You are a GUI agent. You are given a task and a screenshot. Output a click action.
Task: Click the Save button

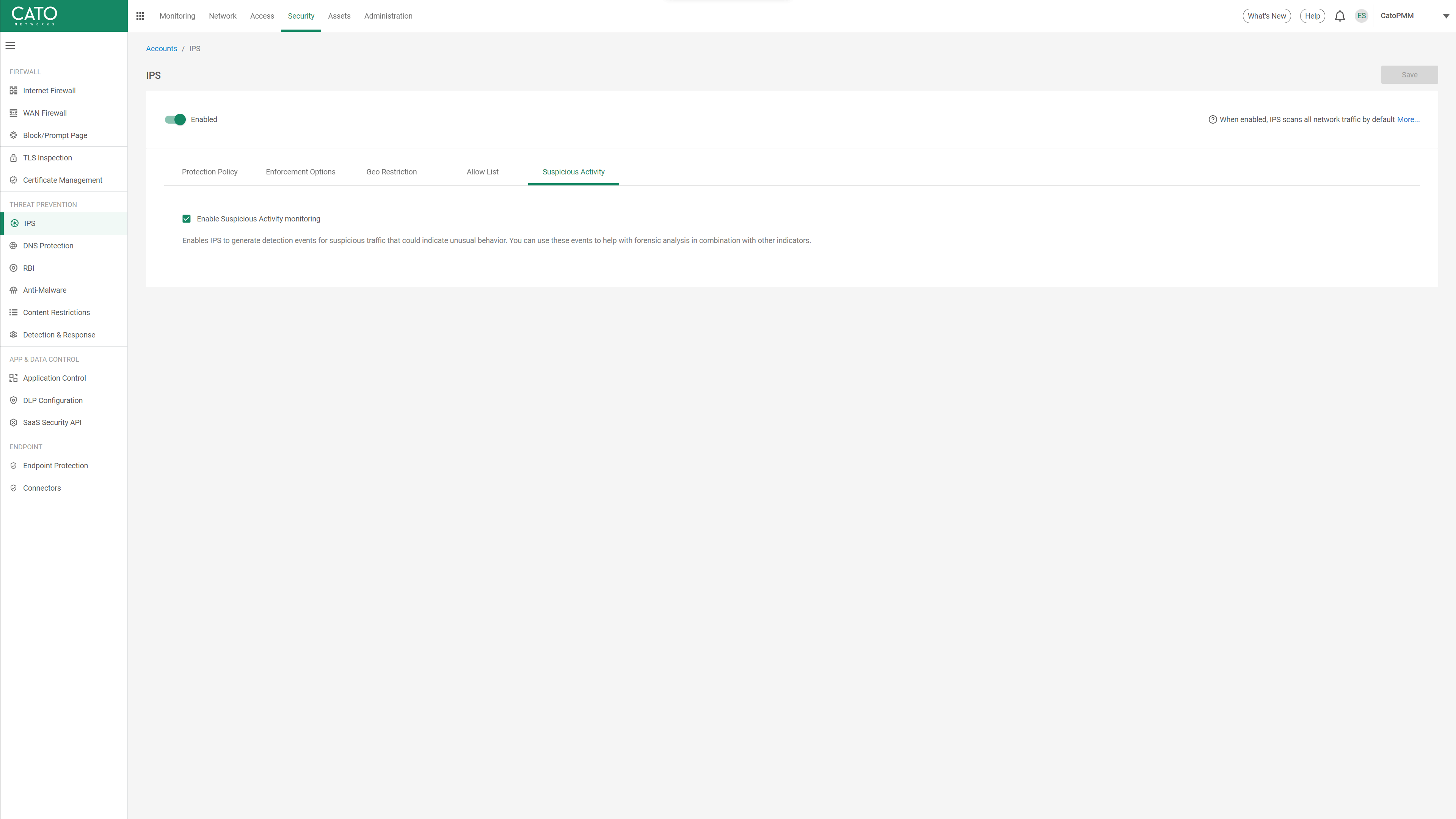tap(1409, 75)
